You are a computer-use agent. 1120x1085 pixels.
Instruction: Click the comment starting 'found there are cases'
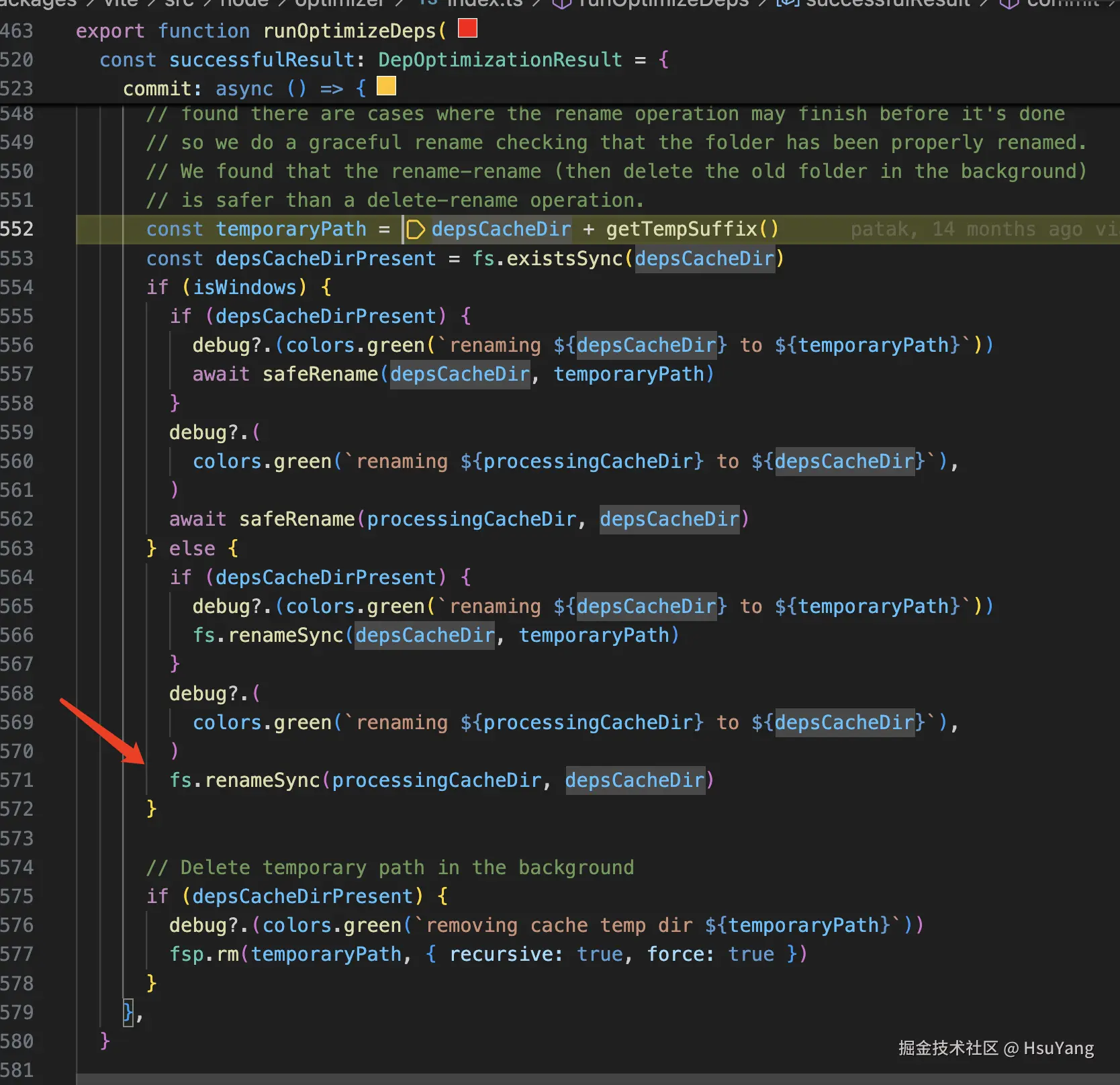[606, 114]
